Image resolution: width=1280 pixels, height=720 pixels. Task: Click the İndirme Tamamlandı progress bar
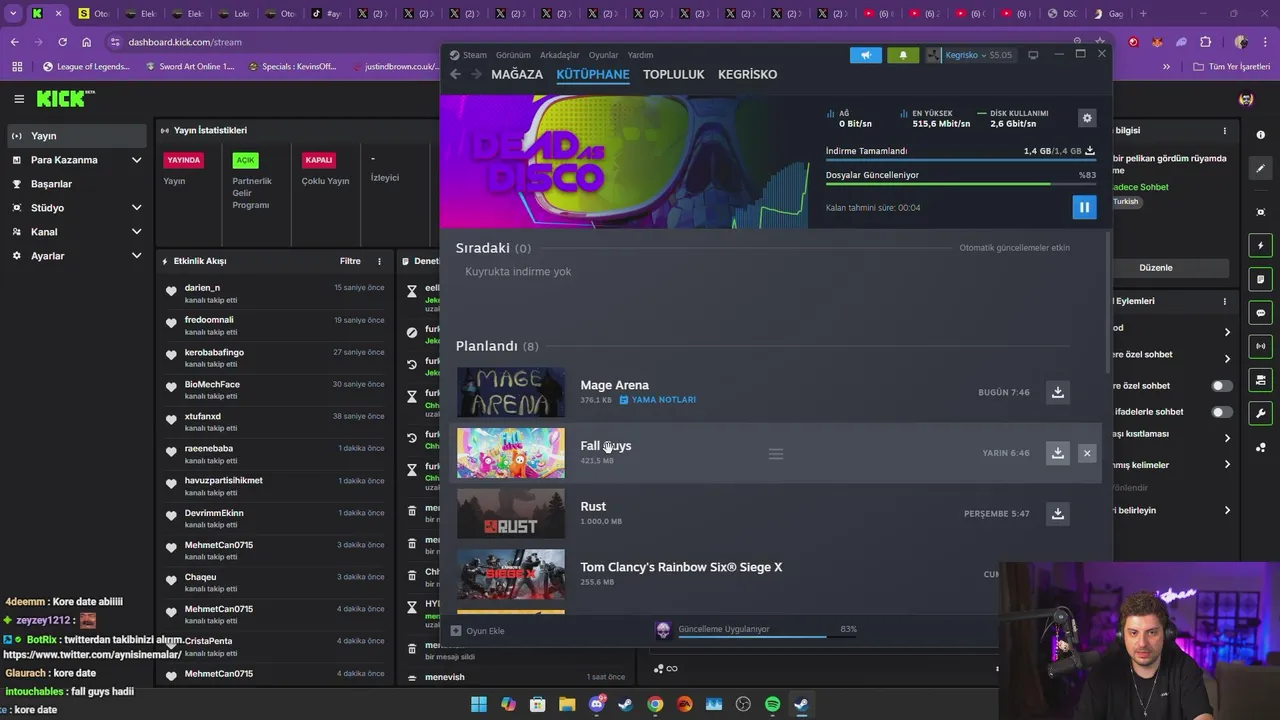[961, 160]
